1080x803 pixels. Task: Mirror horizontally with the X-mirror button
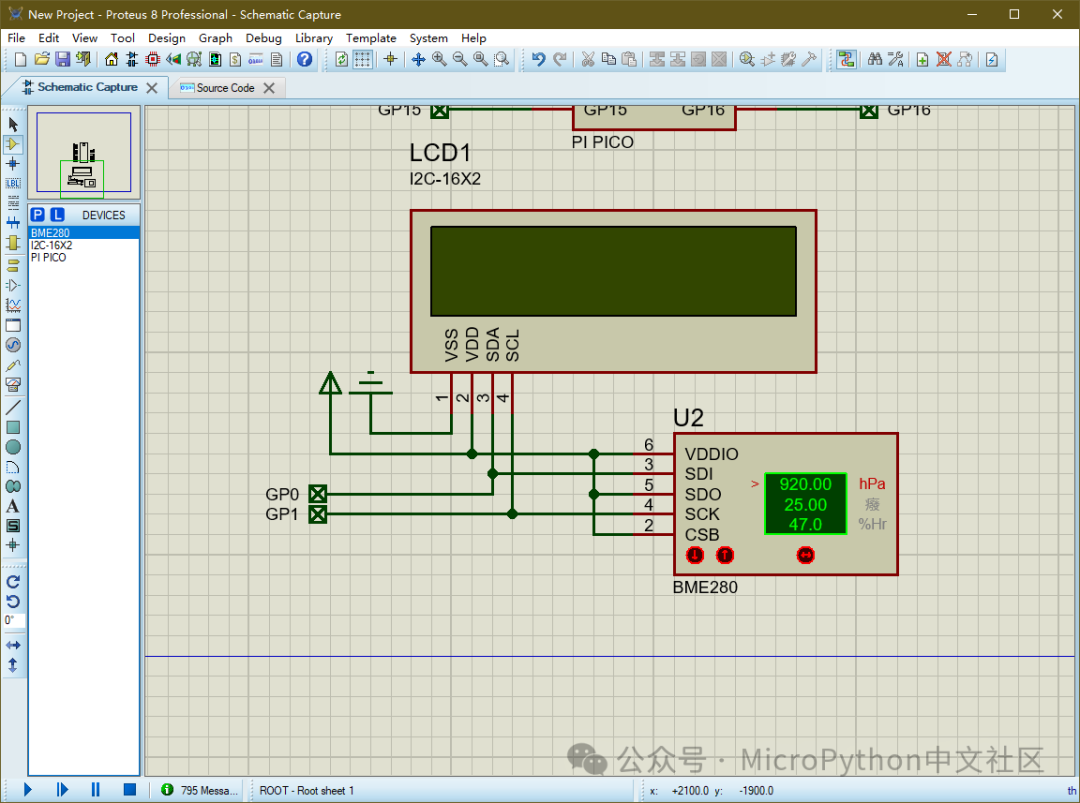(x=12, y=645)
